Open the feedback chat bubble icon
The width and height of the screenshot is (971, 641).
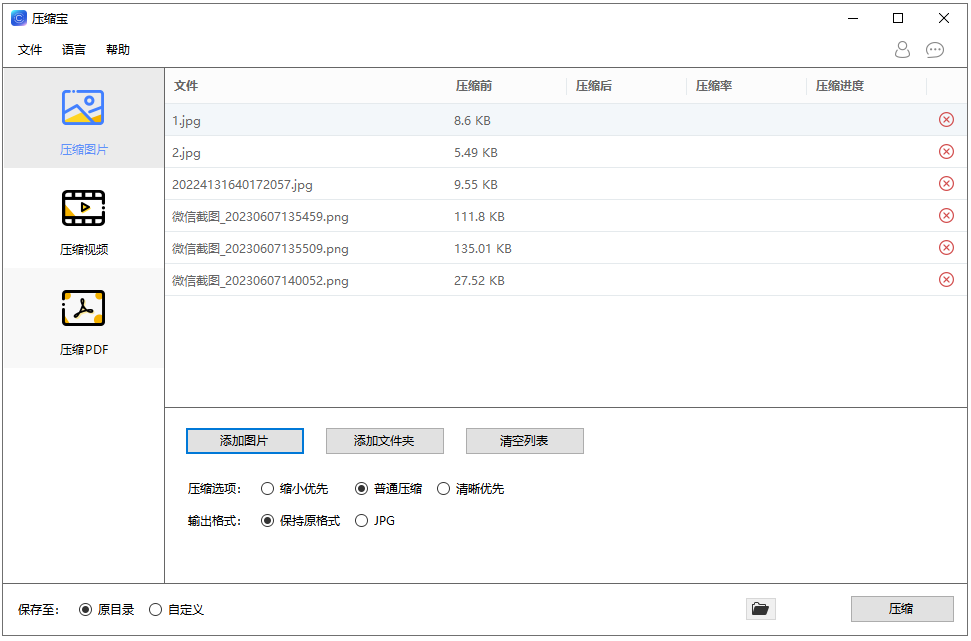[x=935, y=49]
